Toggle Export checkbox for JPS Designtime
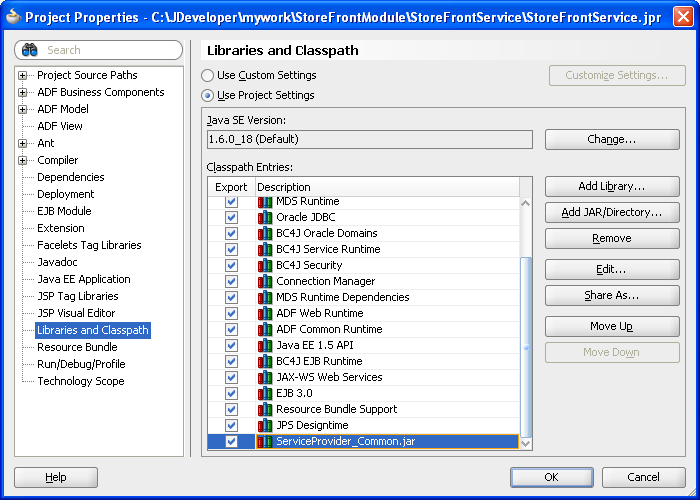The image size is (700, 500). (x=231, y=425)
